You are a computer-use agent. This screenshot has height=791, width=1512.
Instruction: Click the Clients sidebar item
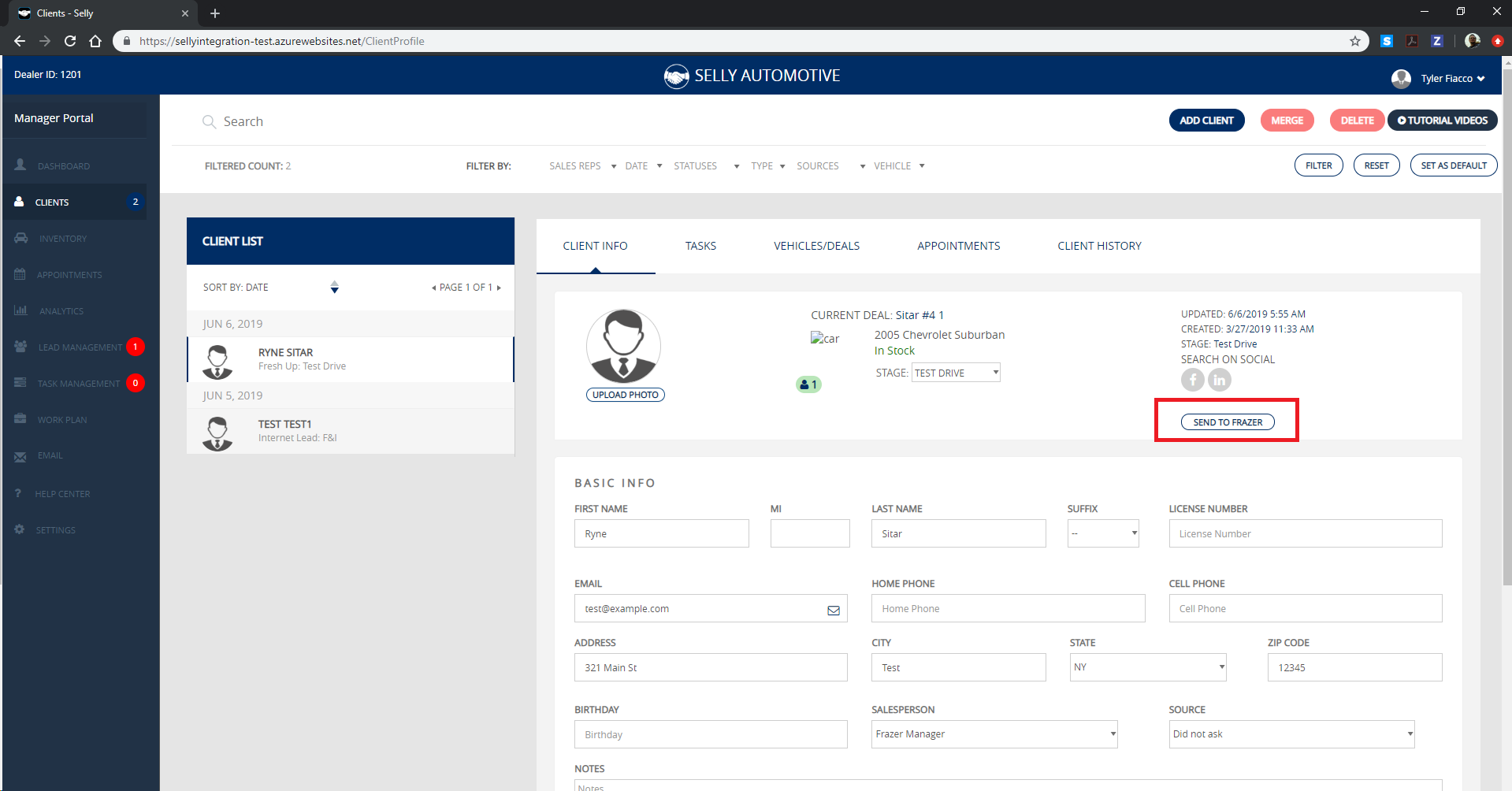[74, 202]
